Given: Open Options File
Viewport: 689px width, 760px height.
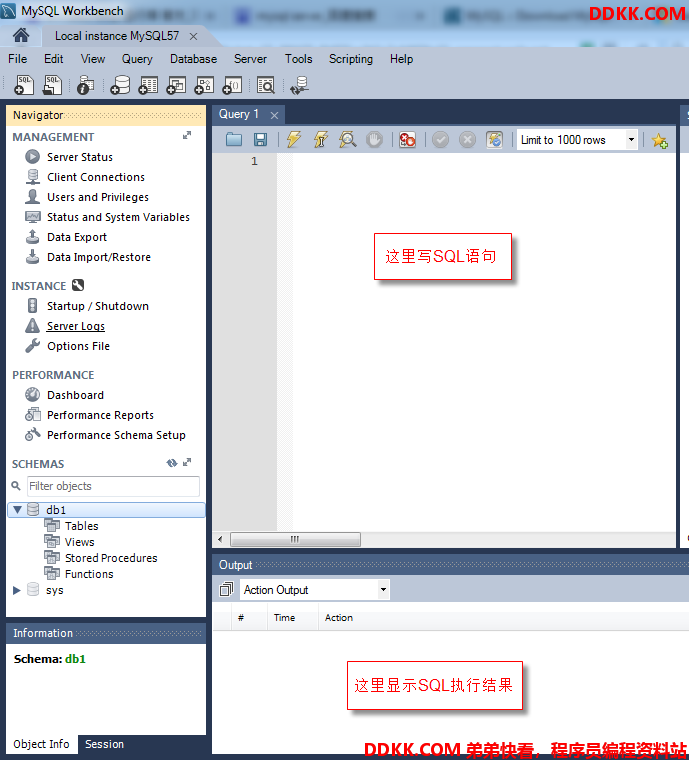Looking at the screenshot, I should click(x=78, y=346).
